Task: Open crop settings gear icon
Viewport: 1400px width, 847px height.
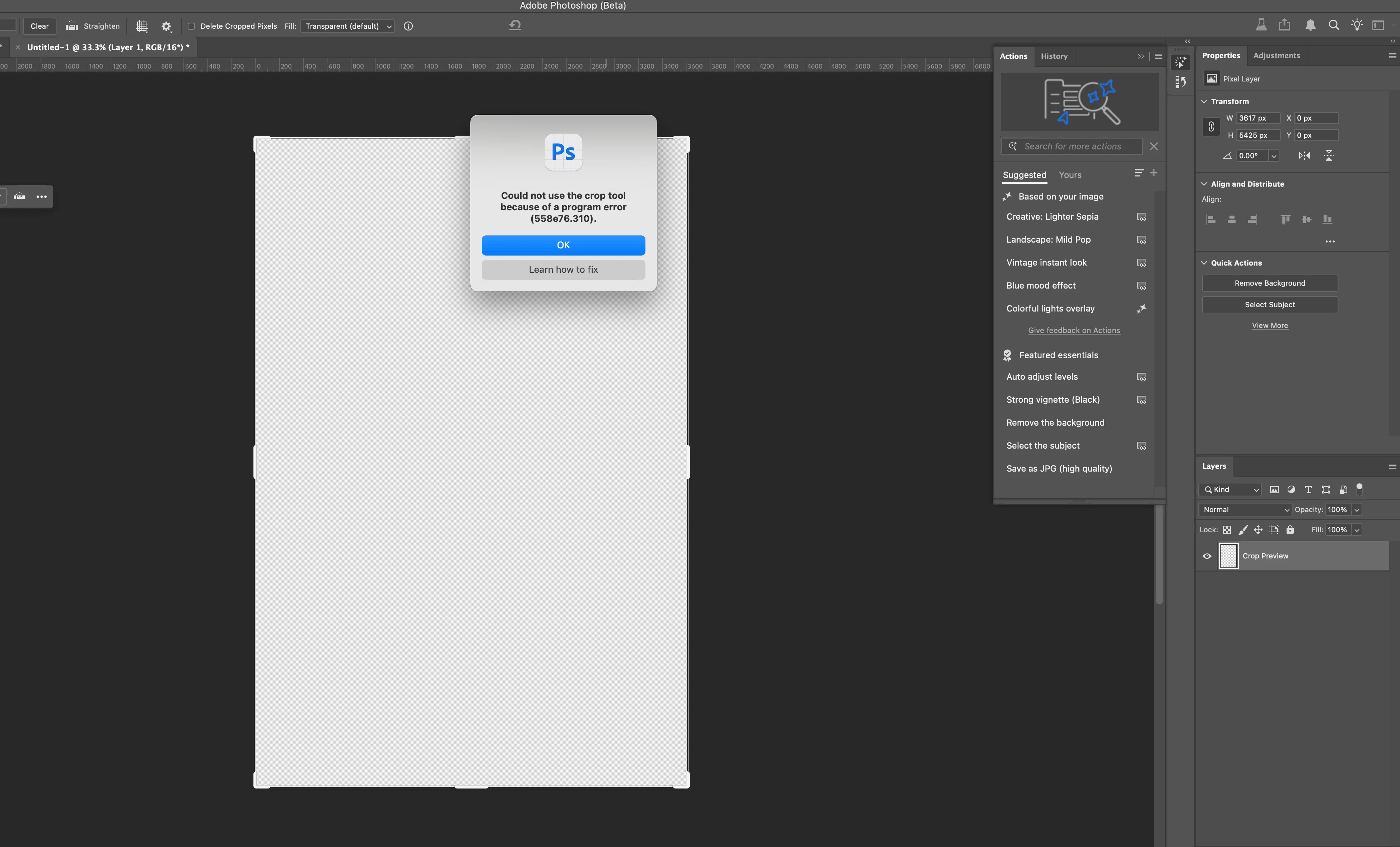Action: tap(166, 26)
